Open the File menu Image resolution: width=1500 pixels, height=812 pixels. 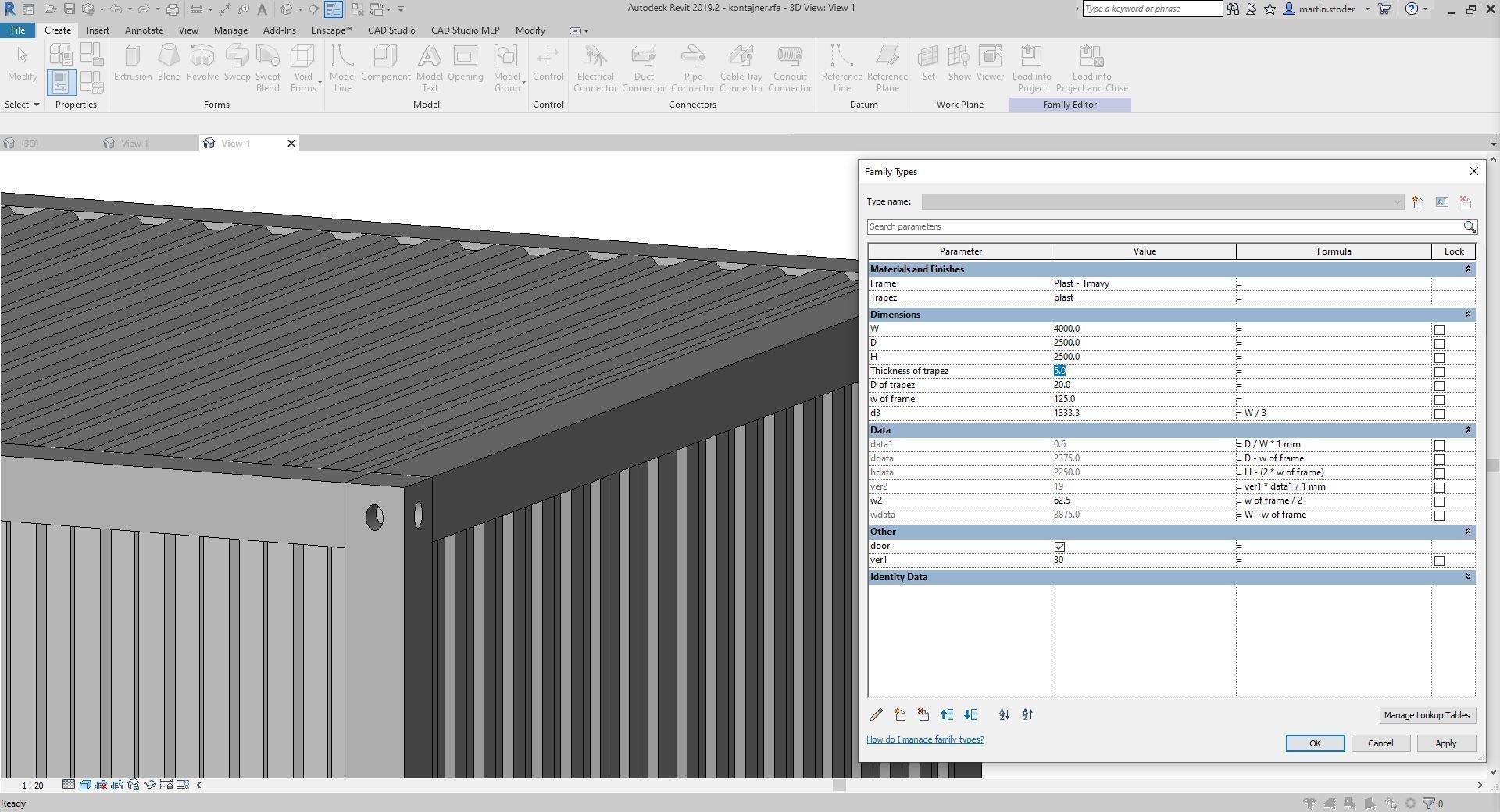(17, 30)
